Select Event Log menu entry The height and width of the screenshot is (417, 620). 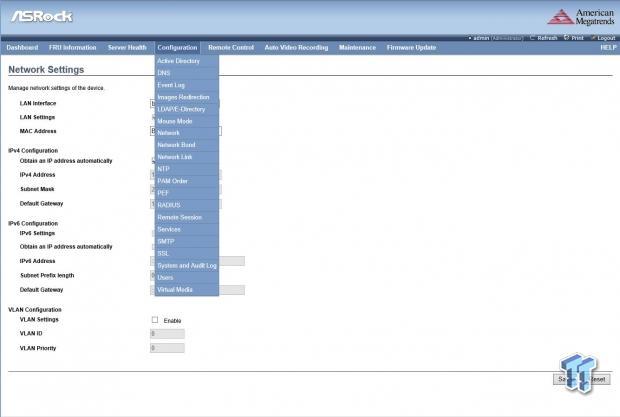(187, 85)
